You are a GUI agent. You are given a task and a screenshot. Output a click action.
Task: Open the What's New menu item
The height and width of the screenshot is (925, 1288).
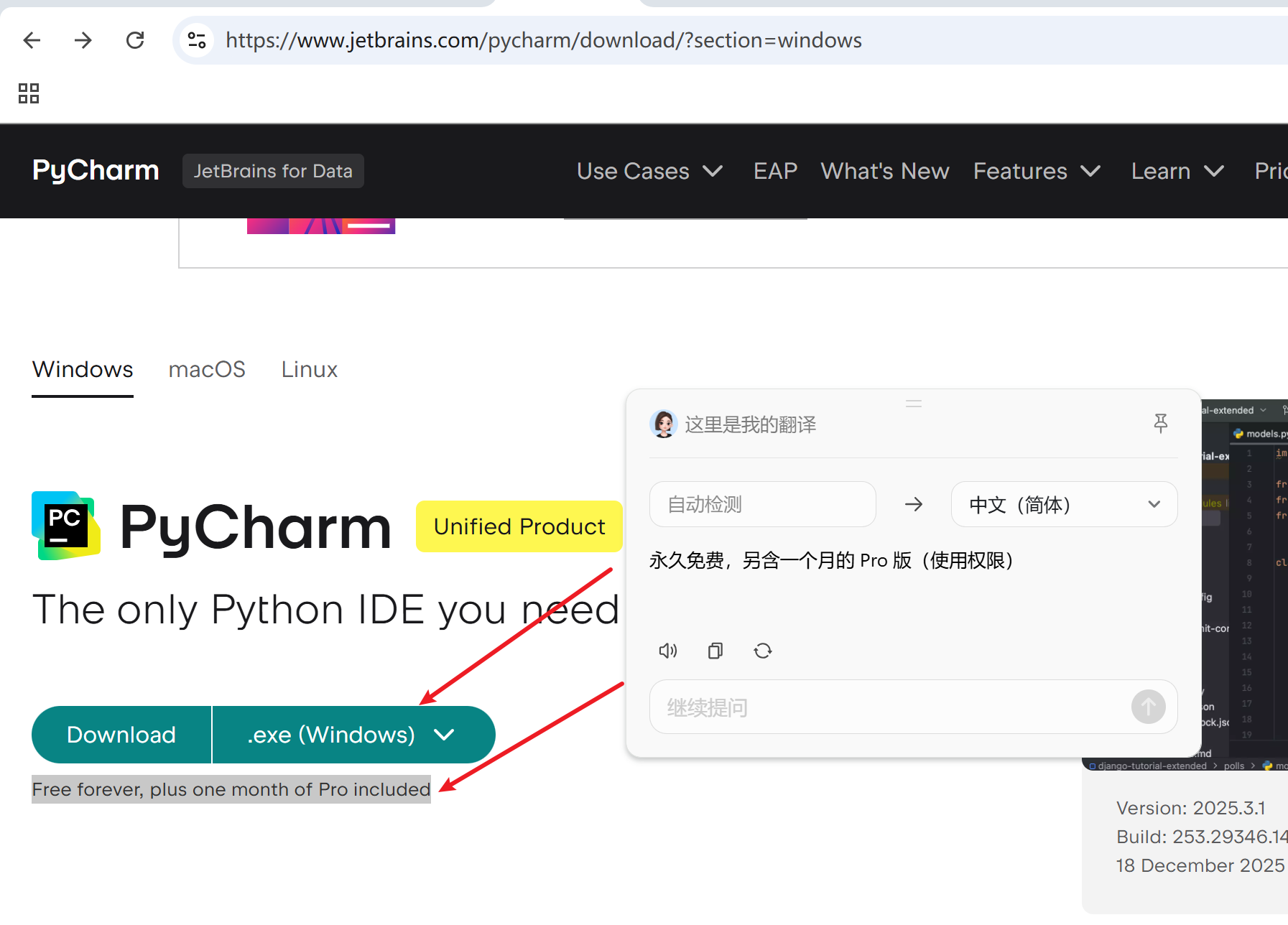pyautogui.click(x=885, y=171)
